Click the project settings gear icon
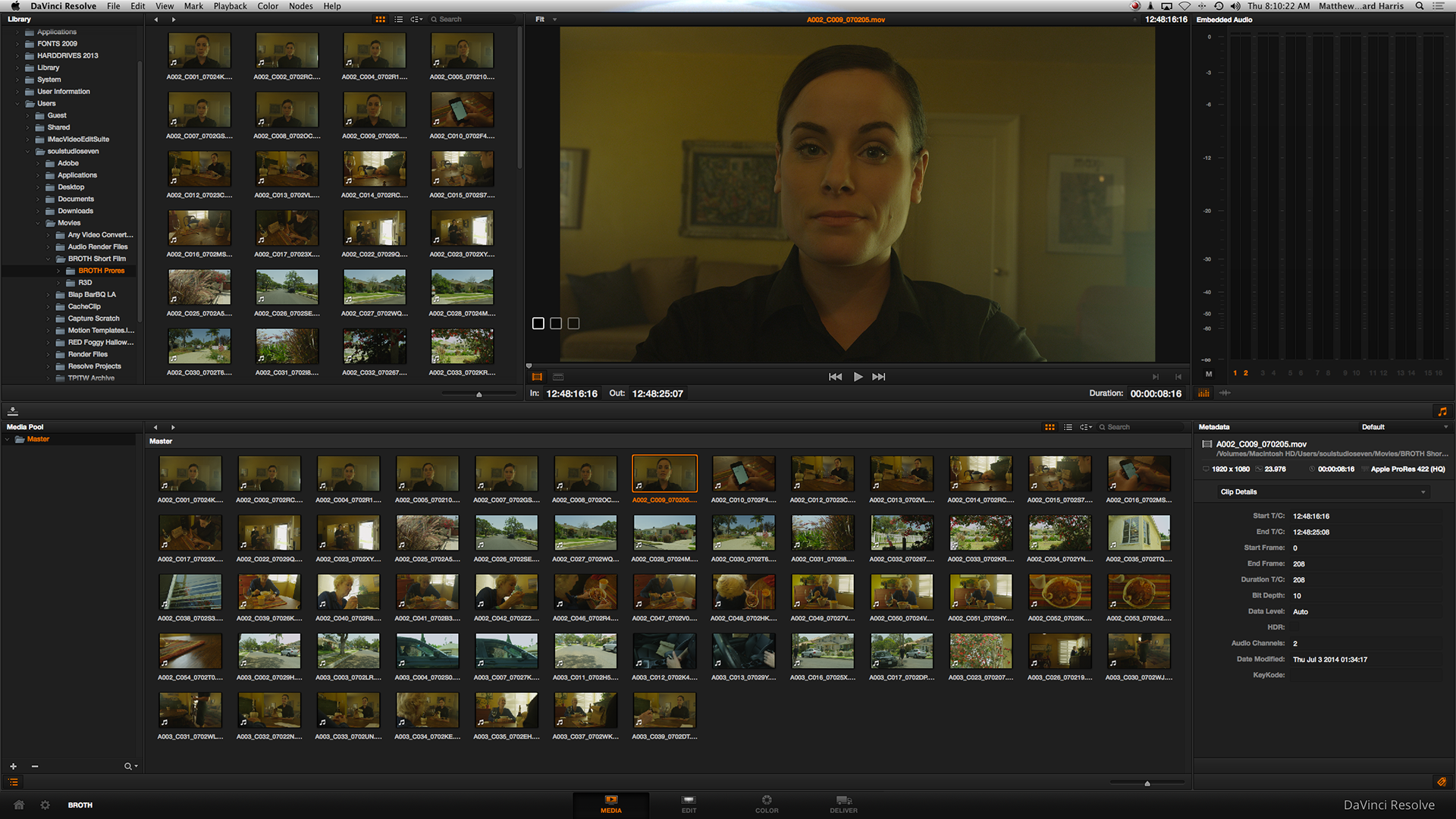The width and height of the screenshot is (1456, 819). [x=45, y=805]
